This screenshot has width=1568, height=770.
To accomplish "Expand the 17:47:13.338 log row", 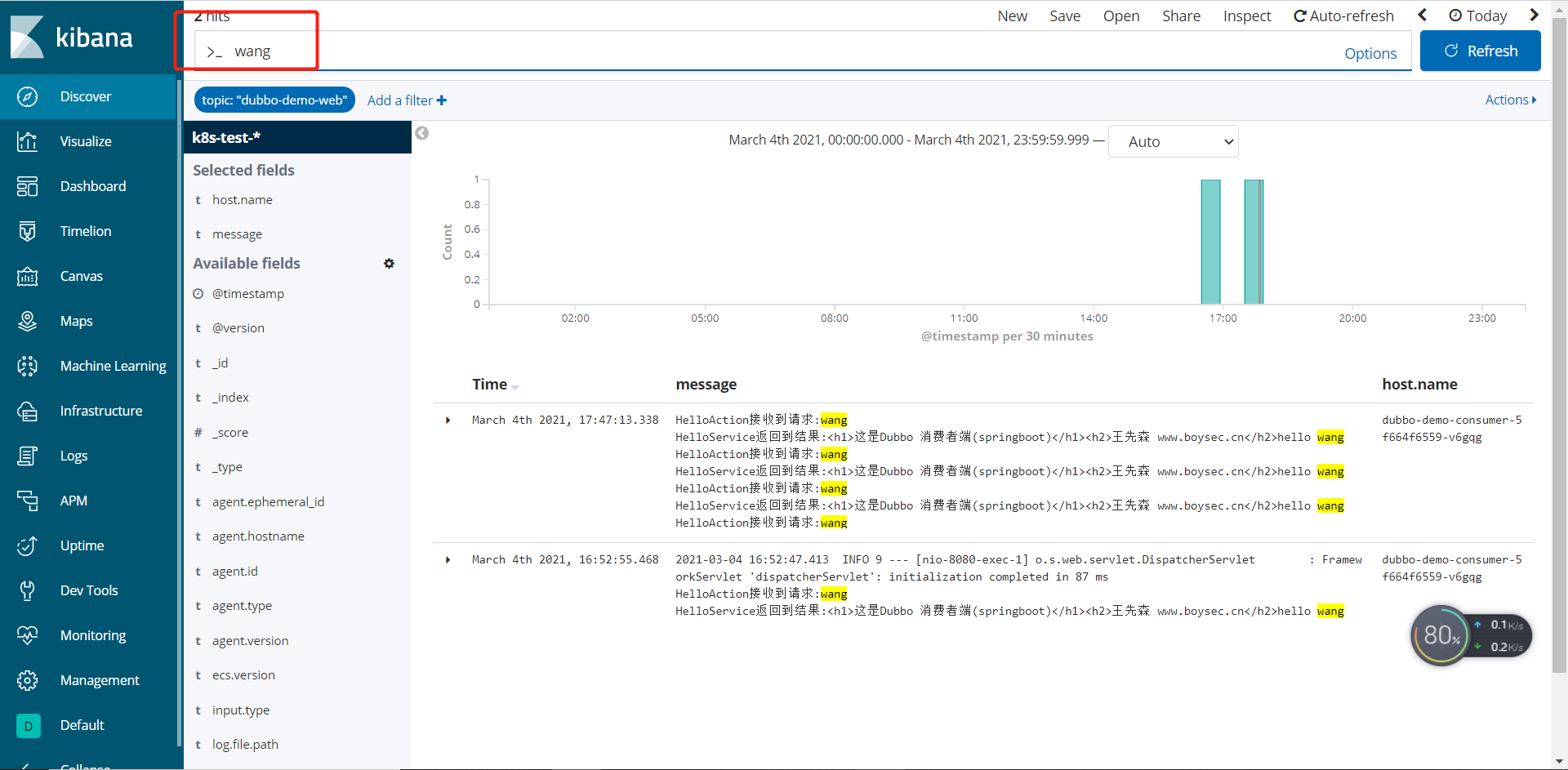I will point(448,421).
